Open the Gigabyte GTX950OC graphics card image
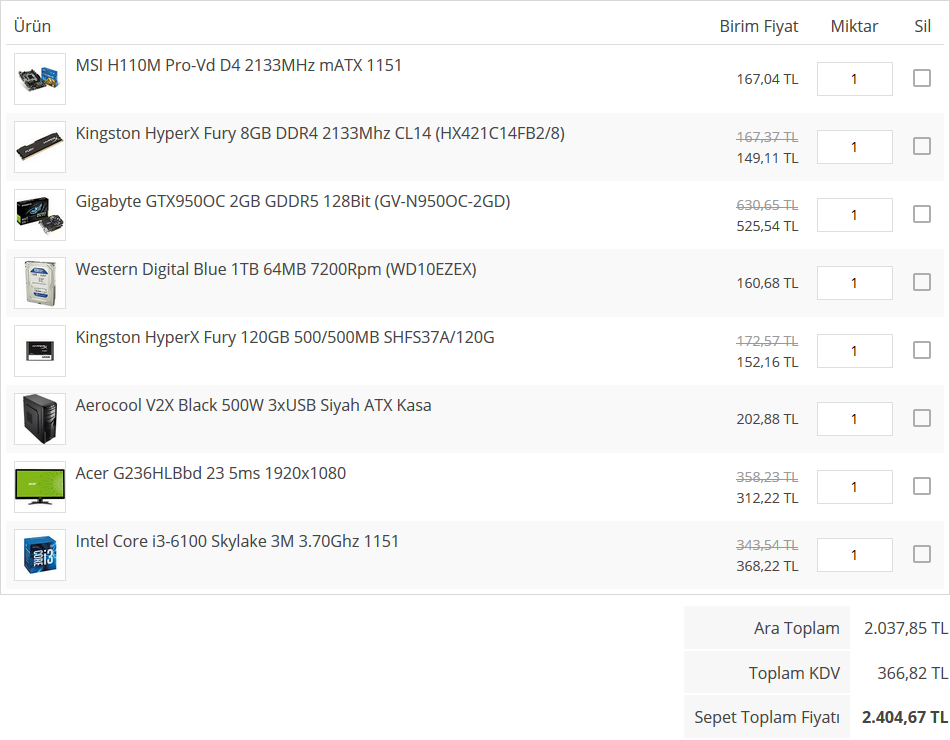This screenshot has width=950, height=740. [40, 215]
